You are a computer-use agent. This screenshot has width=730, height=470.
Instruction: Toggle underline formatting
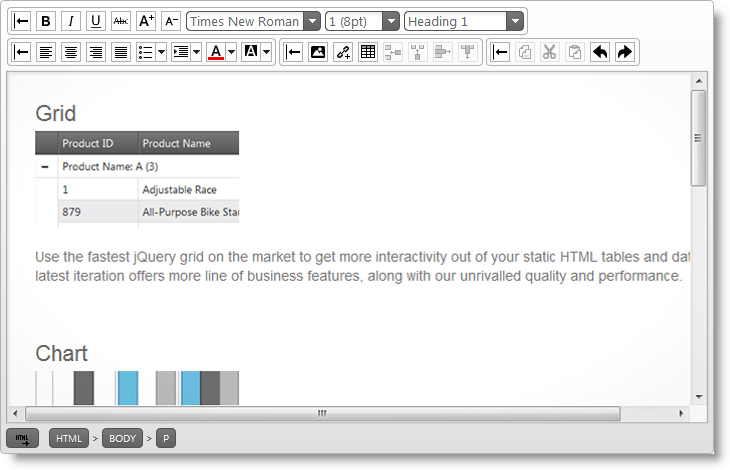pyautogui.click(x=96, y=21)
